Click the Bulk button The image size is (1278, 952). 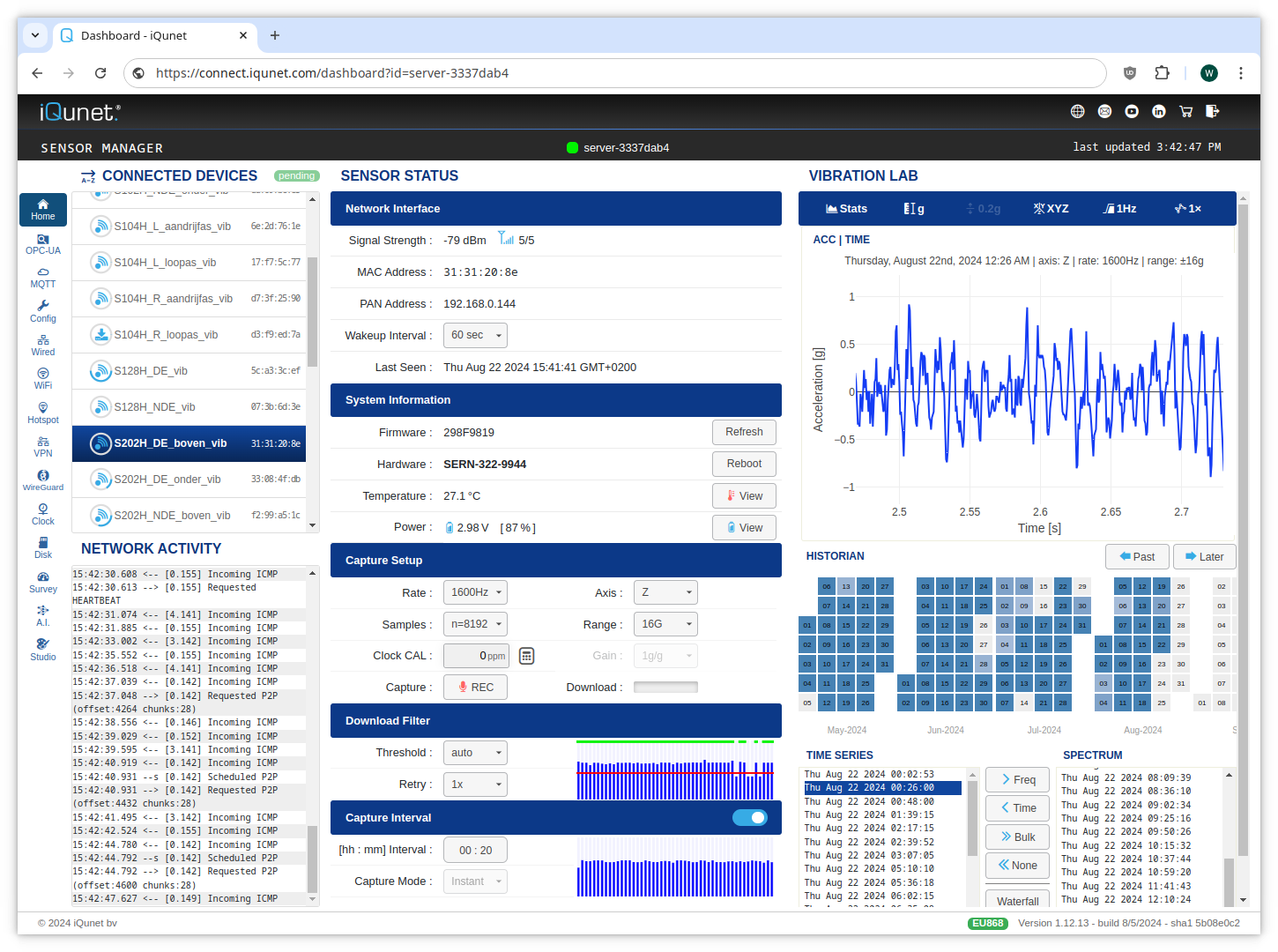point(1017,837)
